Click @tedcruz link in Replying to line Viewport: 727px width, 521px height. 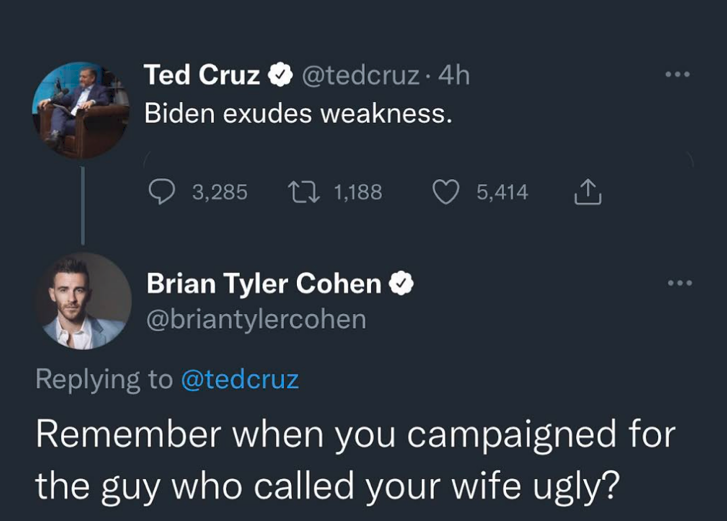[x=238, y=380]
